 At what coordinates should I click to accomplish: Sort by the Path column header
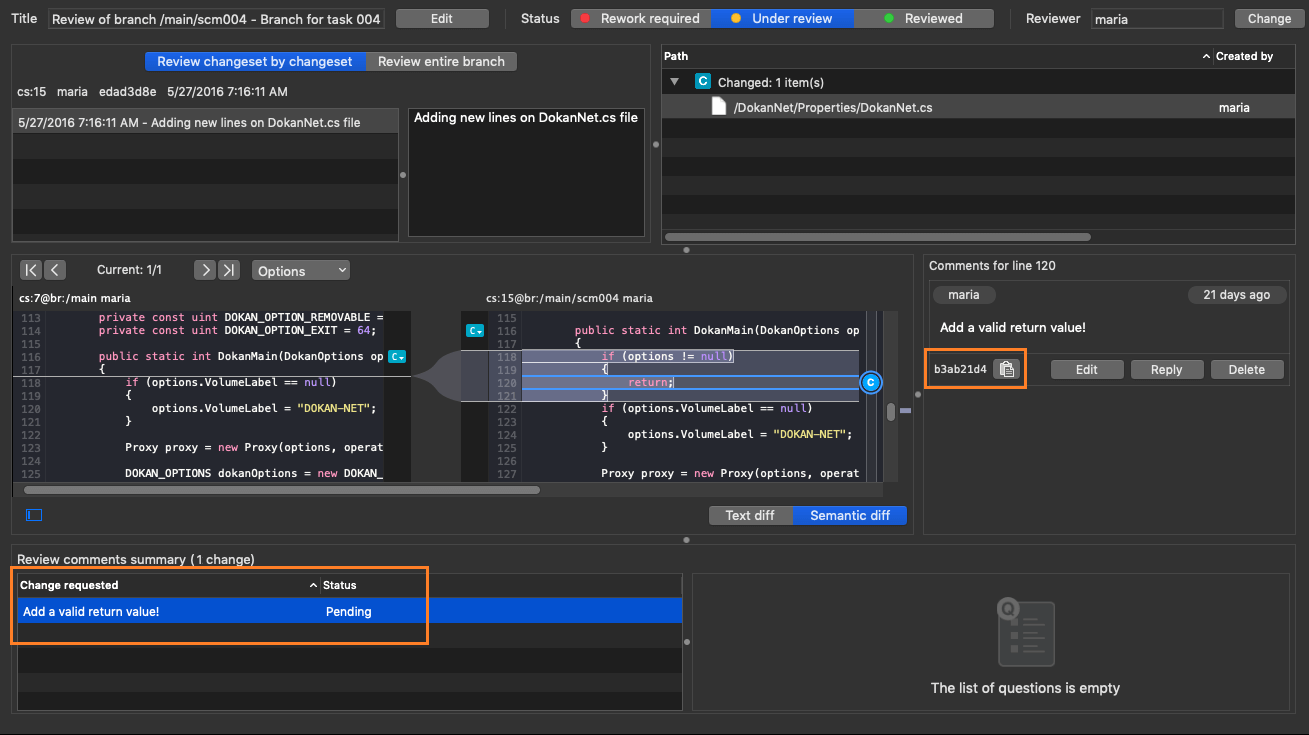point(935,56)
